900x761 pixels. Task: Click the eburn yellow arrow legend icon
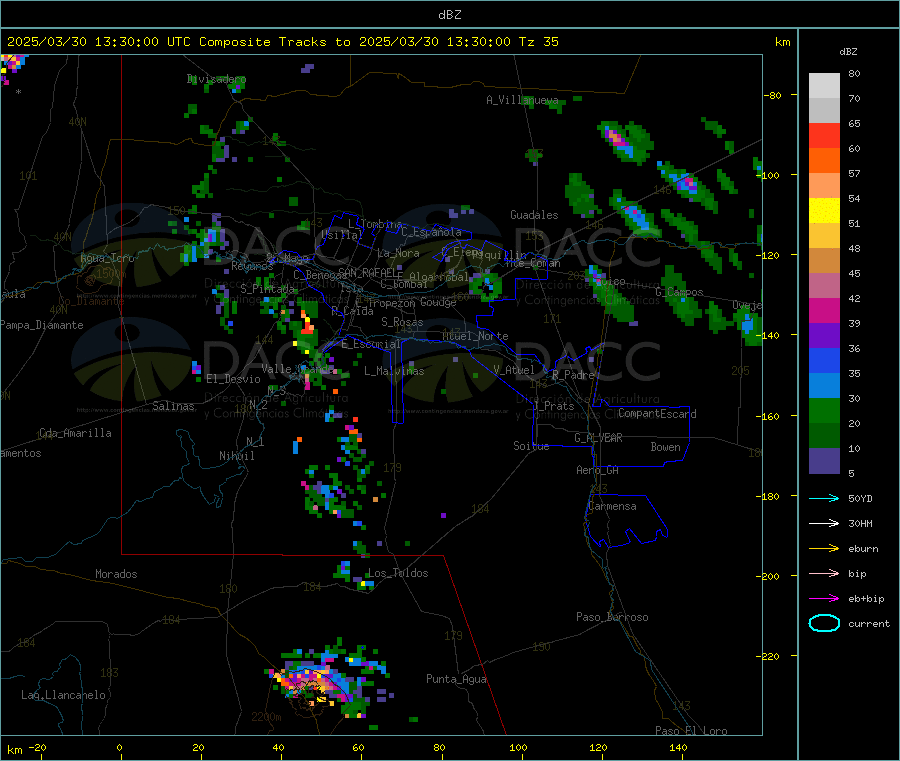coord(824,548)
